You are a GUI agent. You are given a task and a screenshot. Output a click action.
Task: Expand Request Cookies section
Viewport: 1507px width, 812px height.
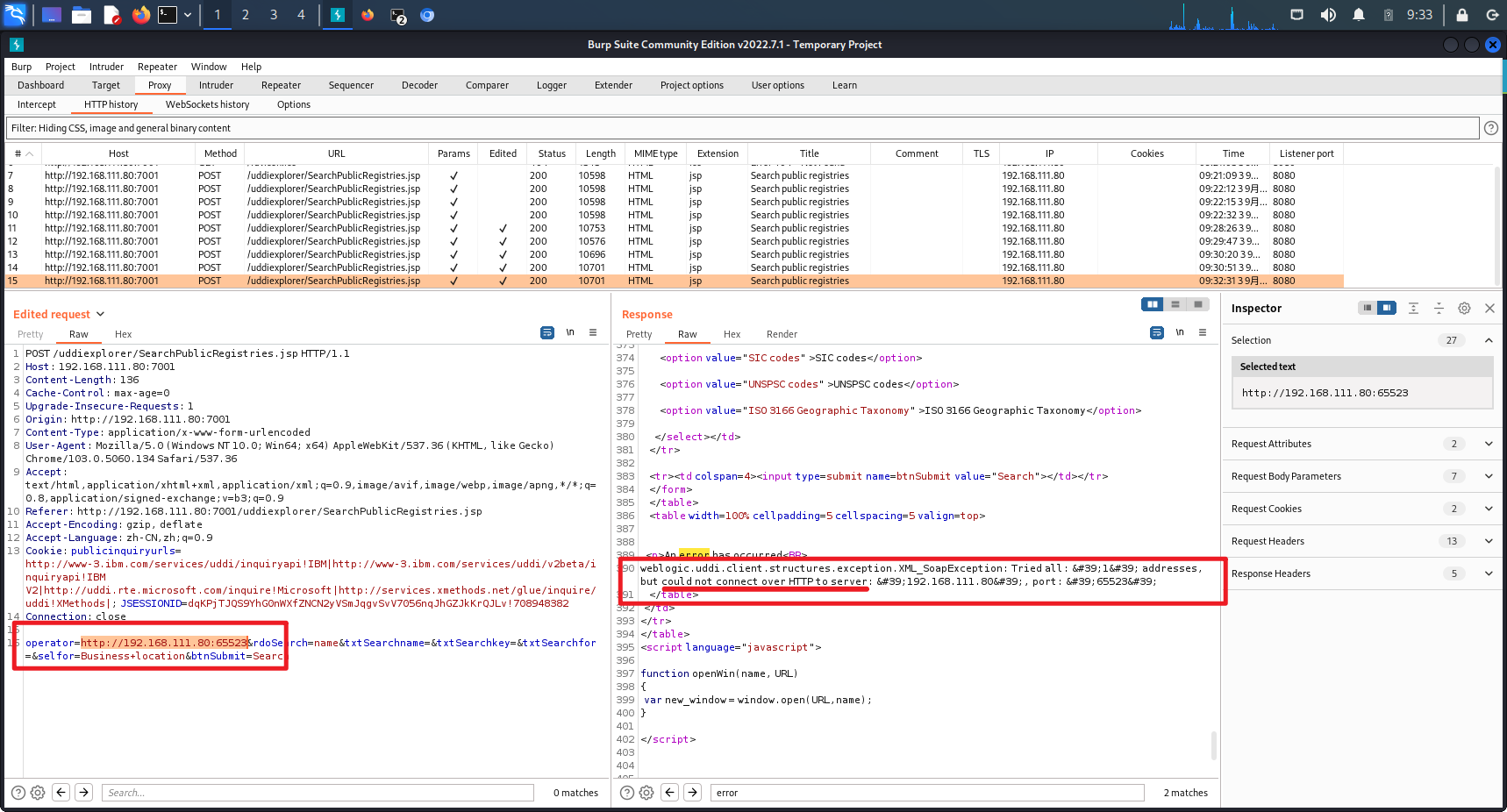click(1489, 509)
